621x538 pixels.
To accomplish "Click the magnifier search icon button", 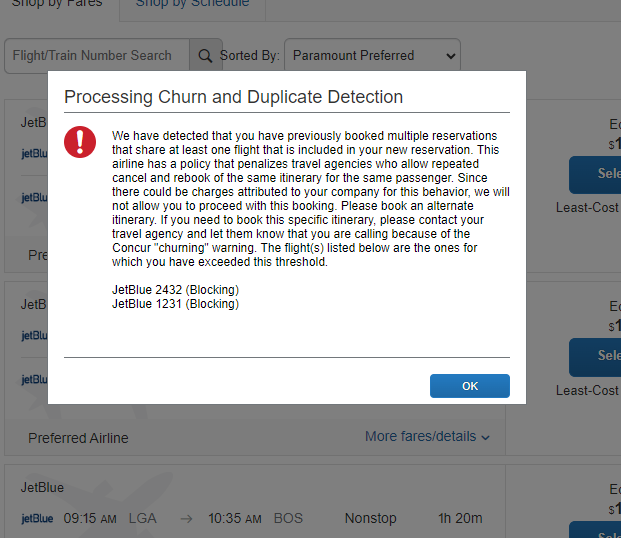I will pos(206,55).
